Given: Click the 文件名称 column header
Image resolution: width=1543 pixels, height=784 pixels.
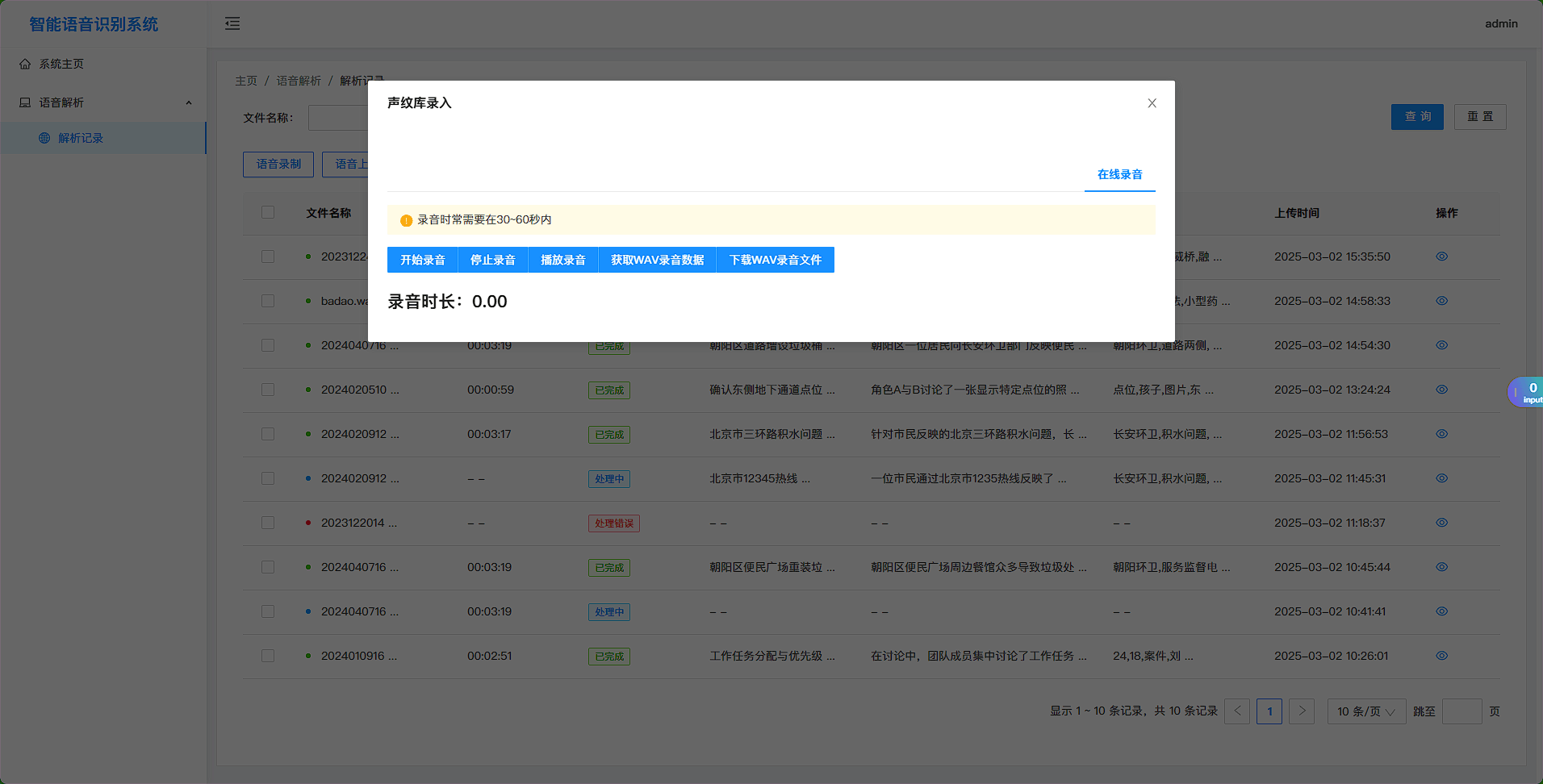Looking at the screenshot, I should (x=328, y=213).
